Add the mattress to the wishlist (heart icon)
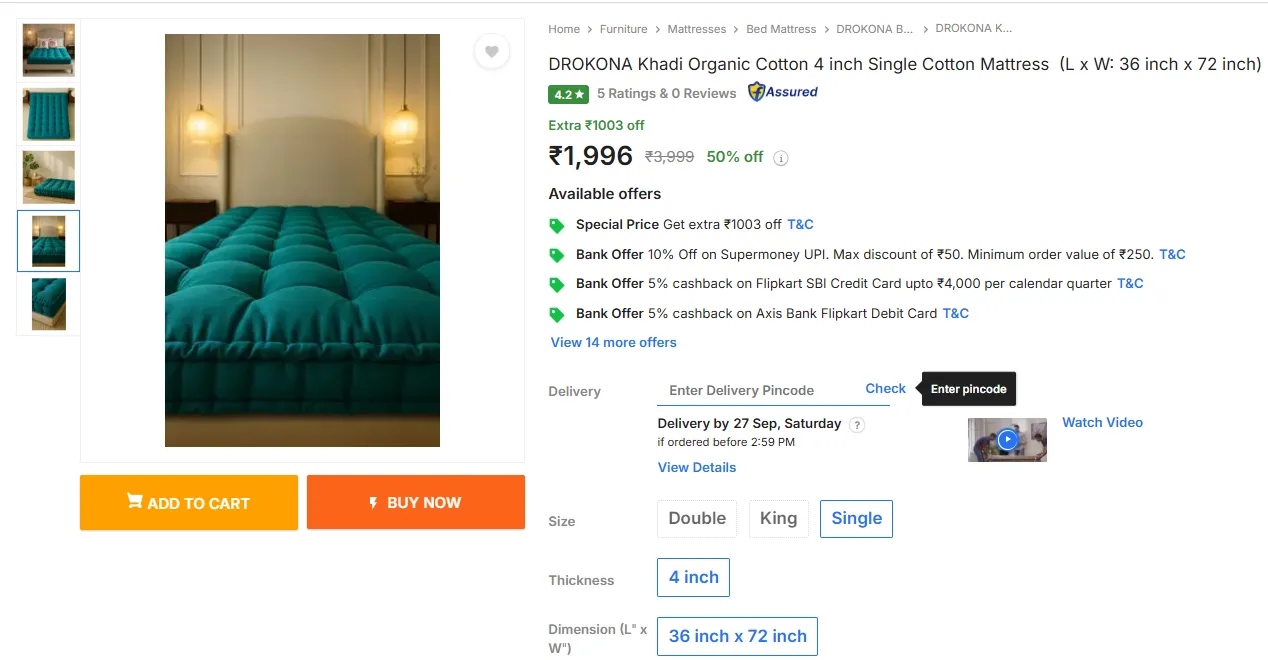 pos(491,51)
